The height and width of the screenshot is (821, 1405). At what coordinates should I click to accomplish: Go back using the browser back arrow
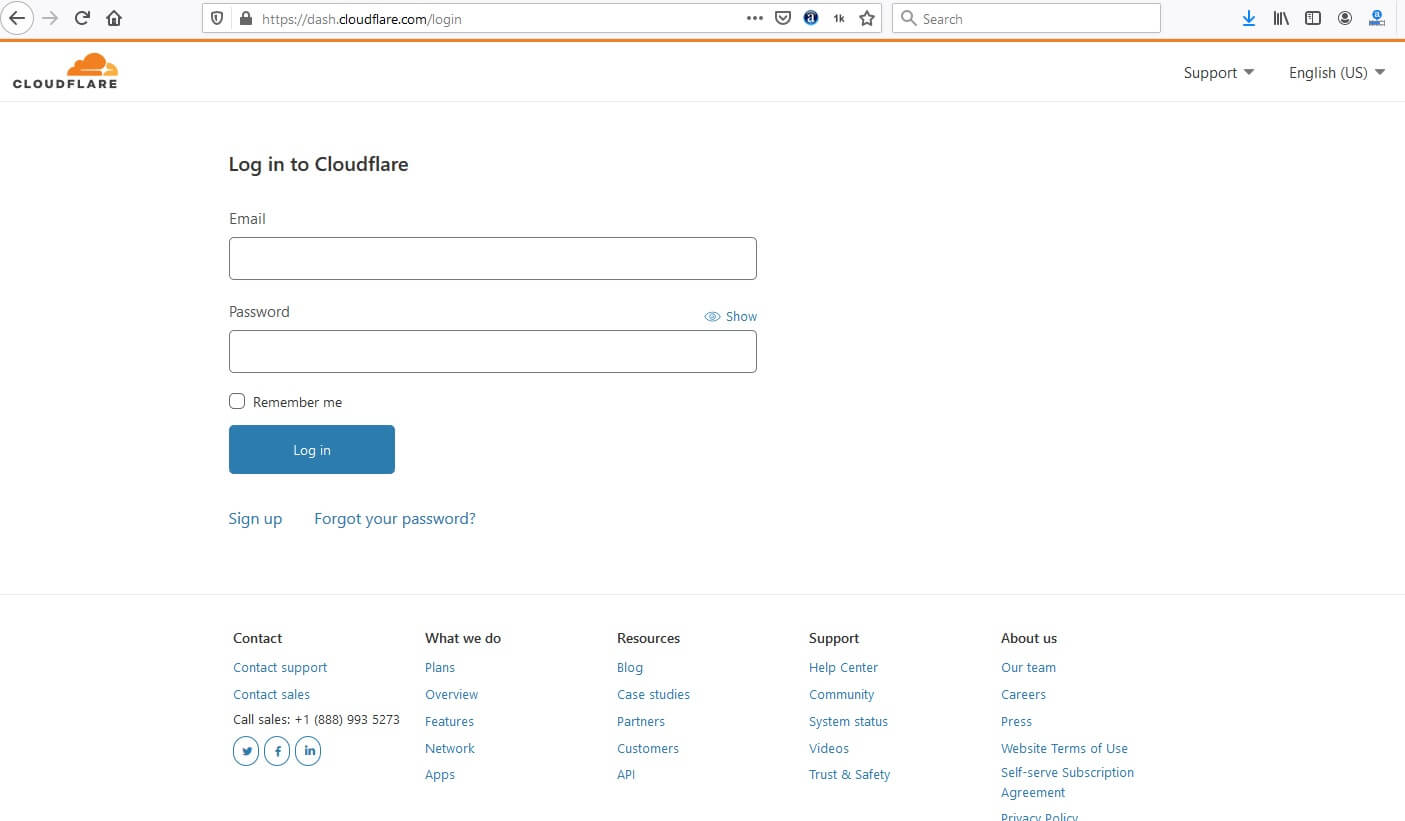click(17, 18)
